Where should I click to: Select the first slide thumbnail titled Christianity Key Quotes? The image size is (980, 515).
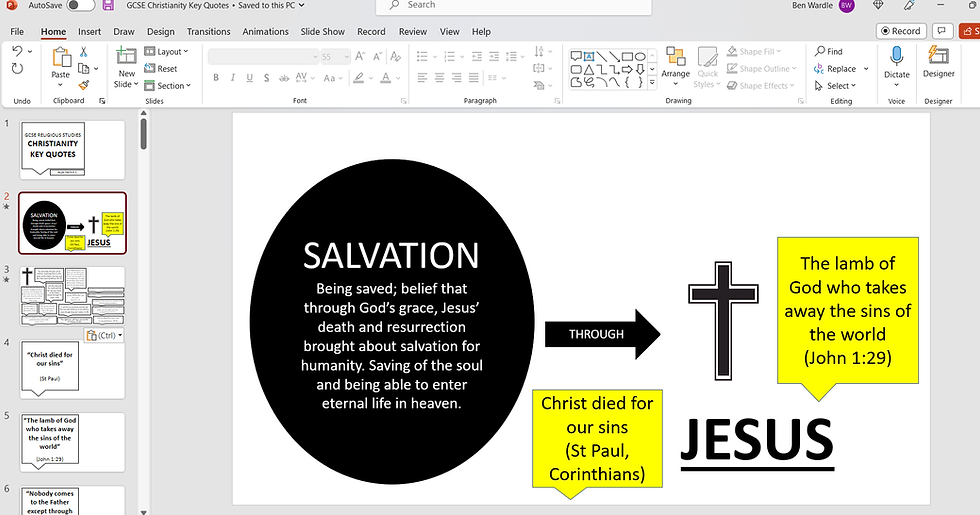tap(73, 150)
